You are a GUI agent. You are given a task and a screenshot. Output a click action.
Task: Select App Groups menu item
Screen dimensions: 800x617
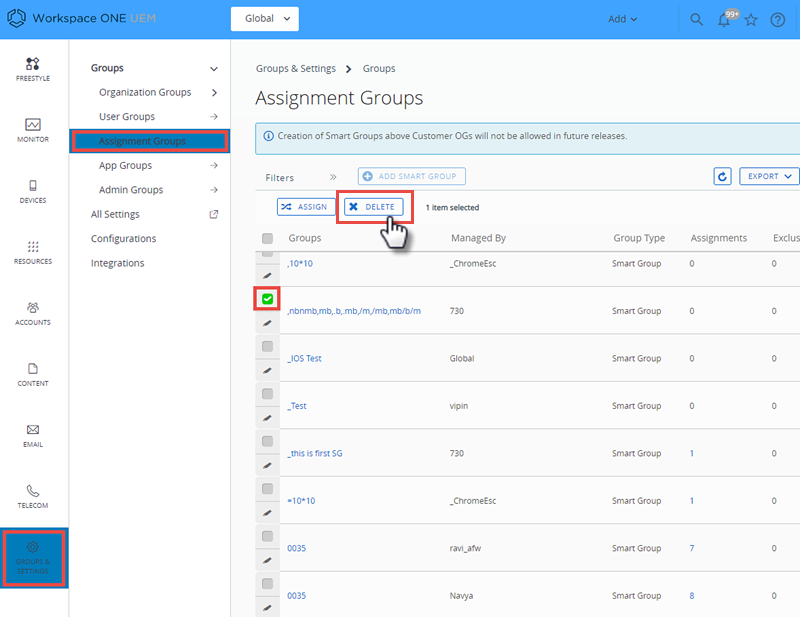pyautogui.click(x=125, y=165)
